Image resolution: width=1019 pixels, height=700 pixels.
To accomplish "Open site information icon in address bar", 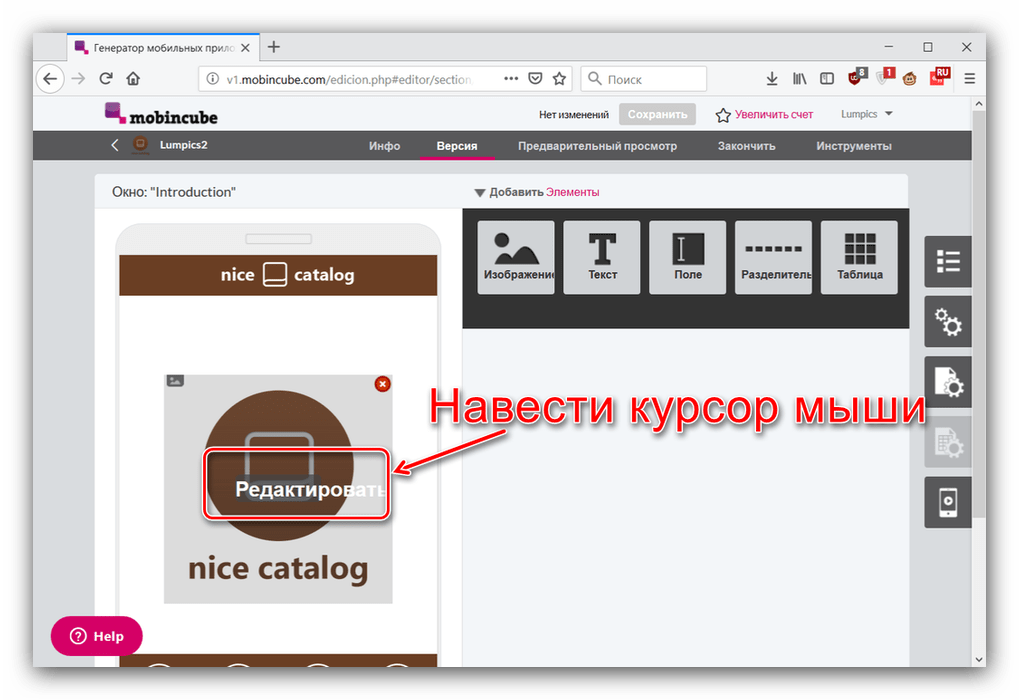I will (x=213, y=79).
